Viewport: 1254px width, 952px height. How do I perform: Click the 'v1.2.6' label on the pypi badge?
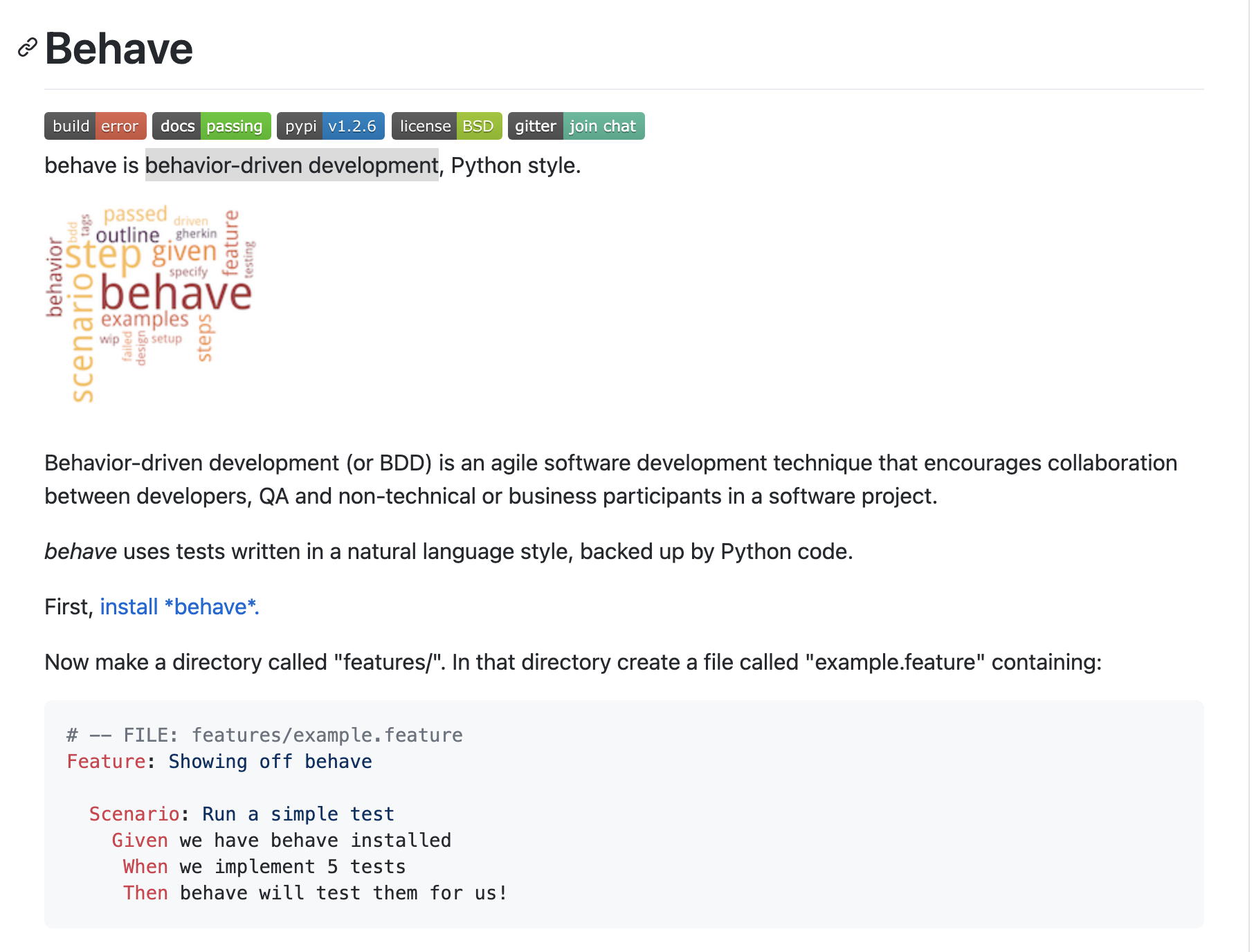point(353,126)
